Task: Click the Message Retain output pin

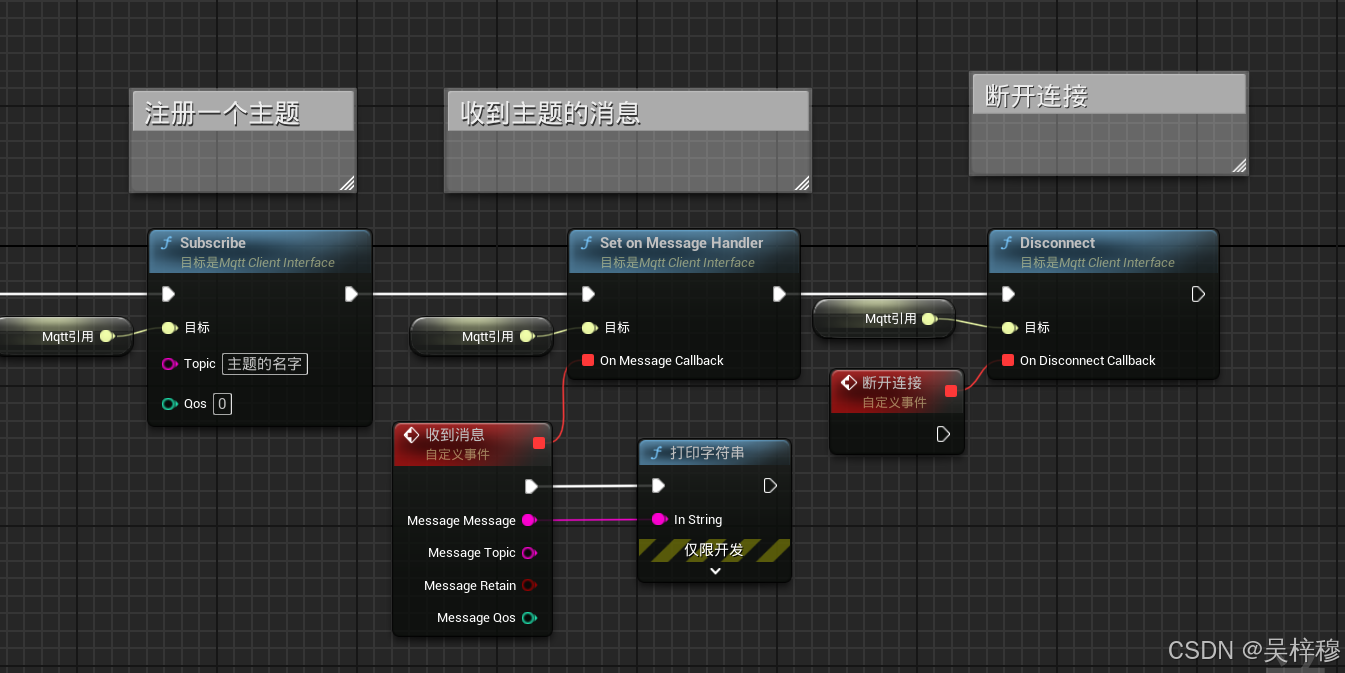Action: 529,586
